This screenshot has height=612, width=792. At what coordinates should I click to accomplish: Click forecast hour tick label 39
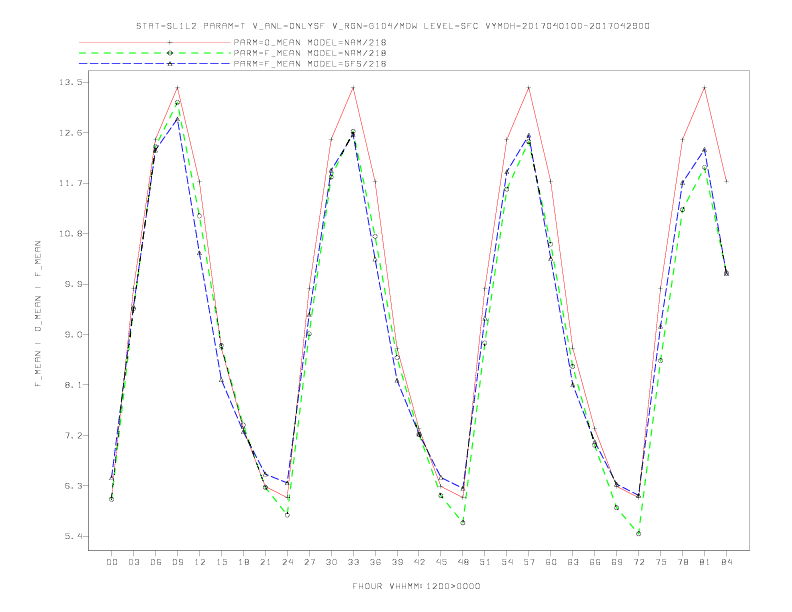tap(397, 562)
